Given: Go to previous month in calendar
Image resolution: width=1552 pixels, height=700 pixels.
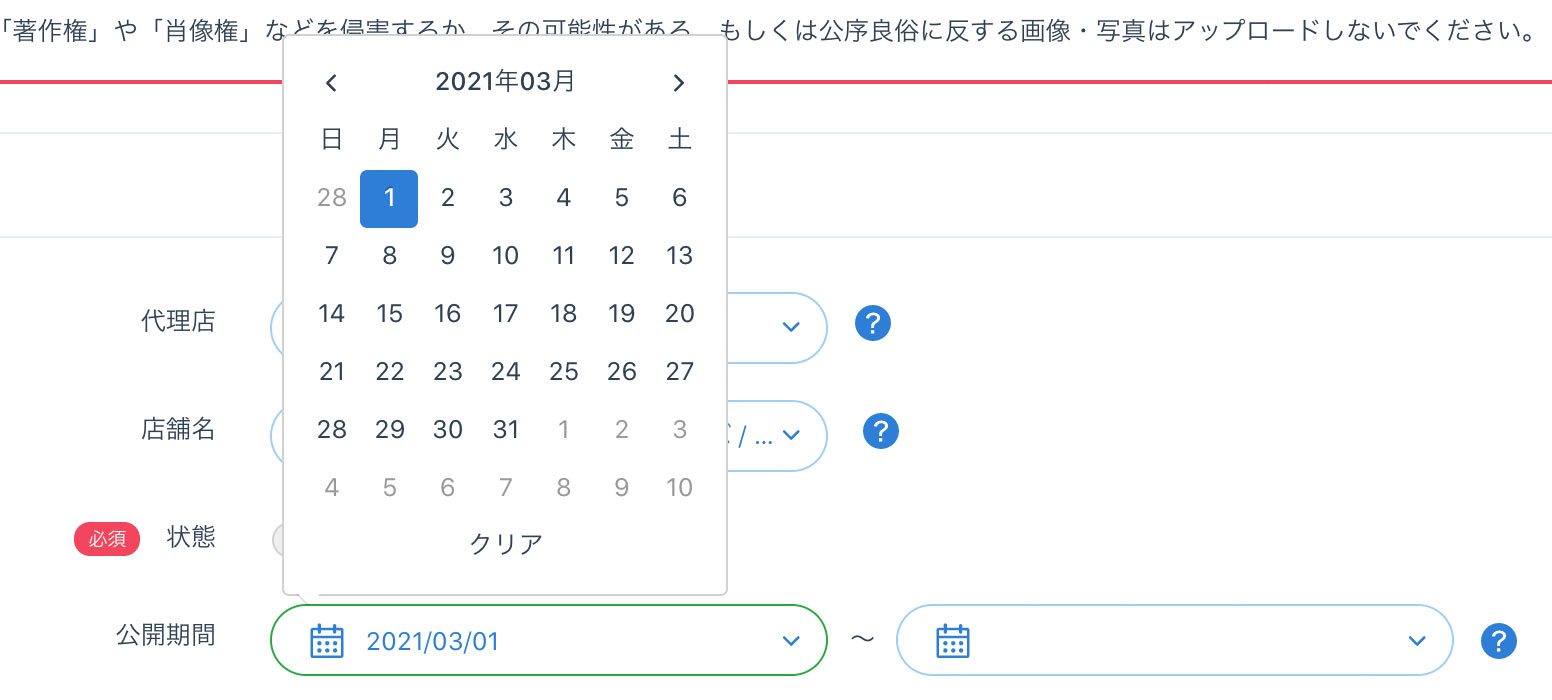Looking at the screenshot, I should tap(332, 83).
